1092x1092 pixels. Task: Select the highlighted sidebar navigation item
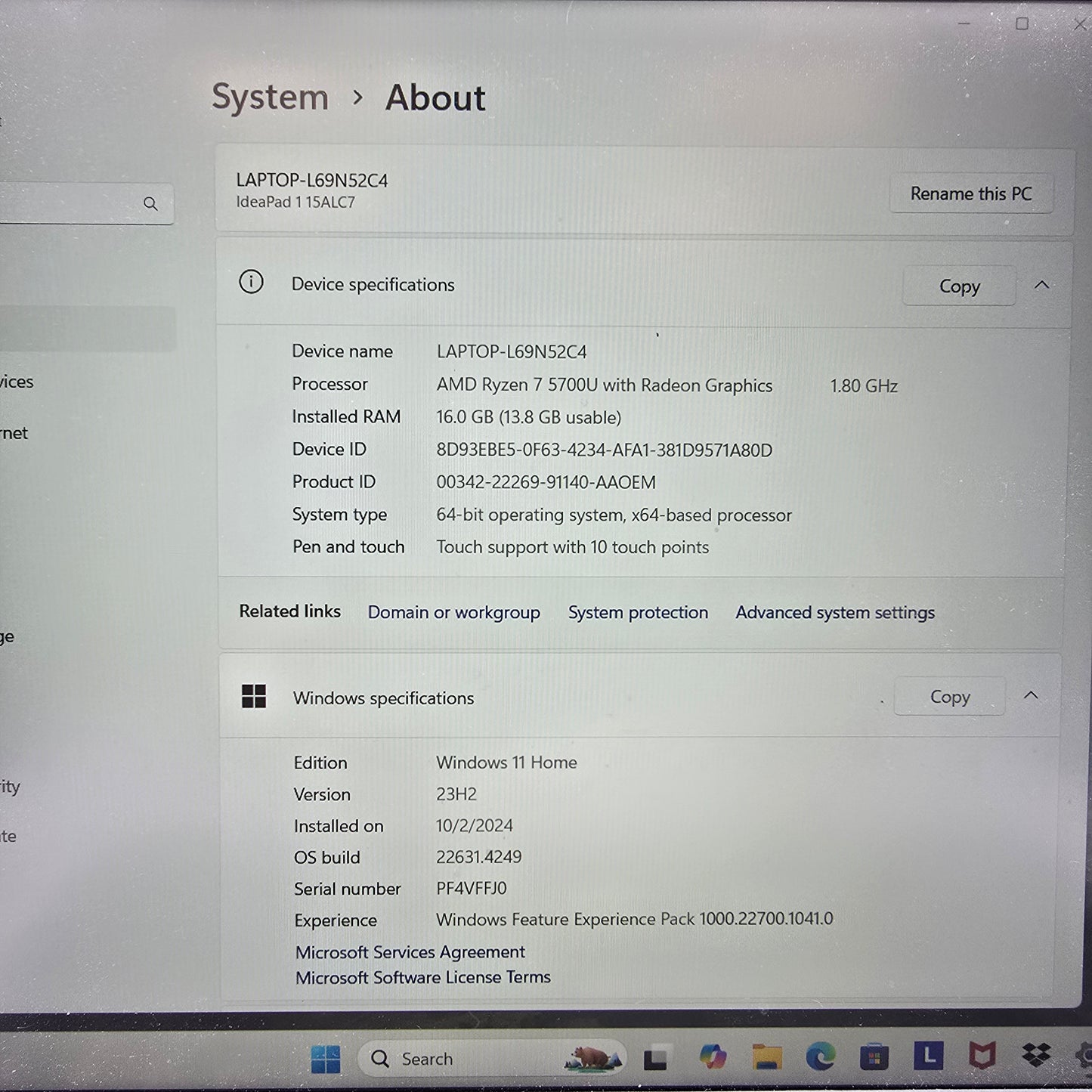tap(87, 329)
